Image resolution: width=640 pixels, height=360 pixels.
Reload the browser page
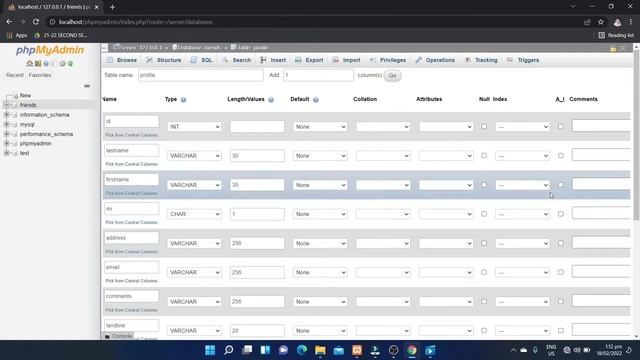36,22
